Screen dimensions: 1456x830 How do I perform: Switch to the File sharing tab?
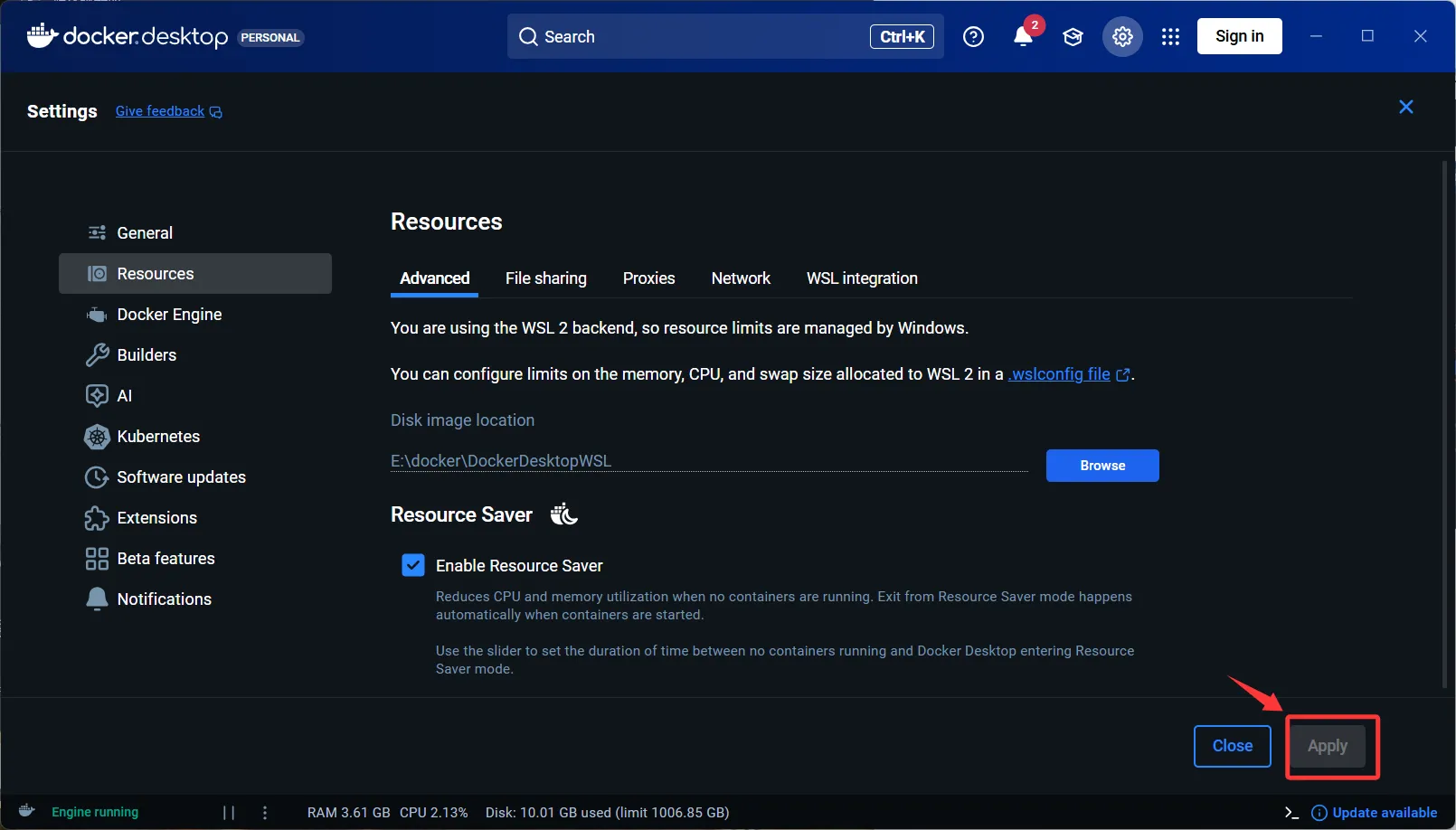pos(546,278)
